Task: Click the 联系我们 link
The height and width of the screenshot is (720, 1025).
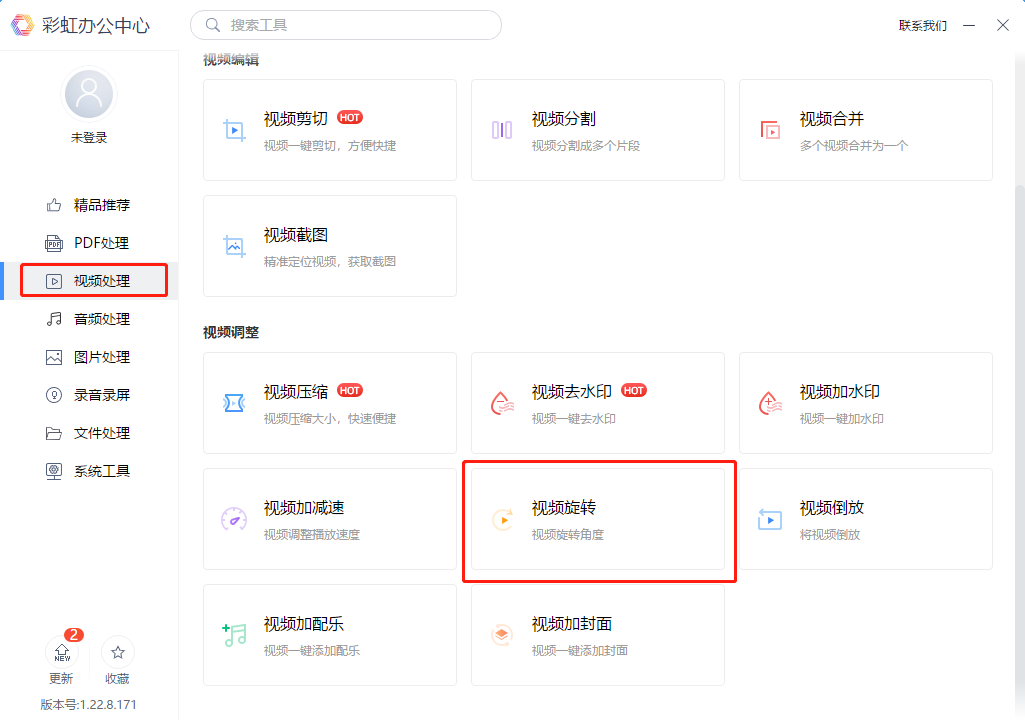Action: [922, 26]
